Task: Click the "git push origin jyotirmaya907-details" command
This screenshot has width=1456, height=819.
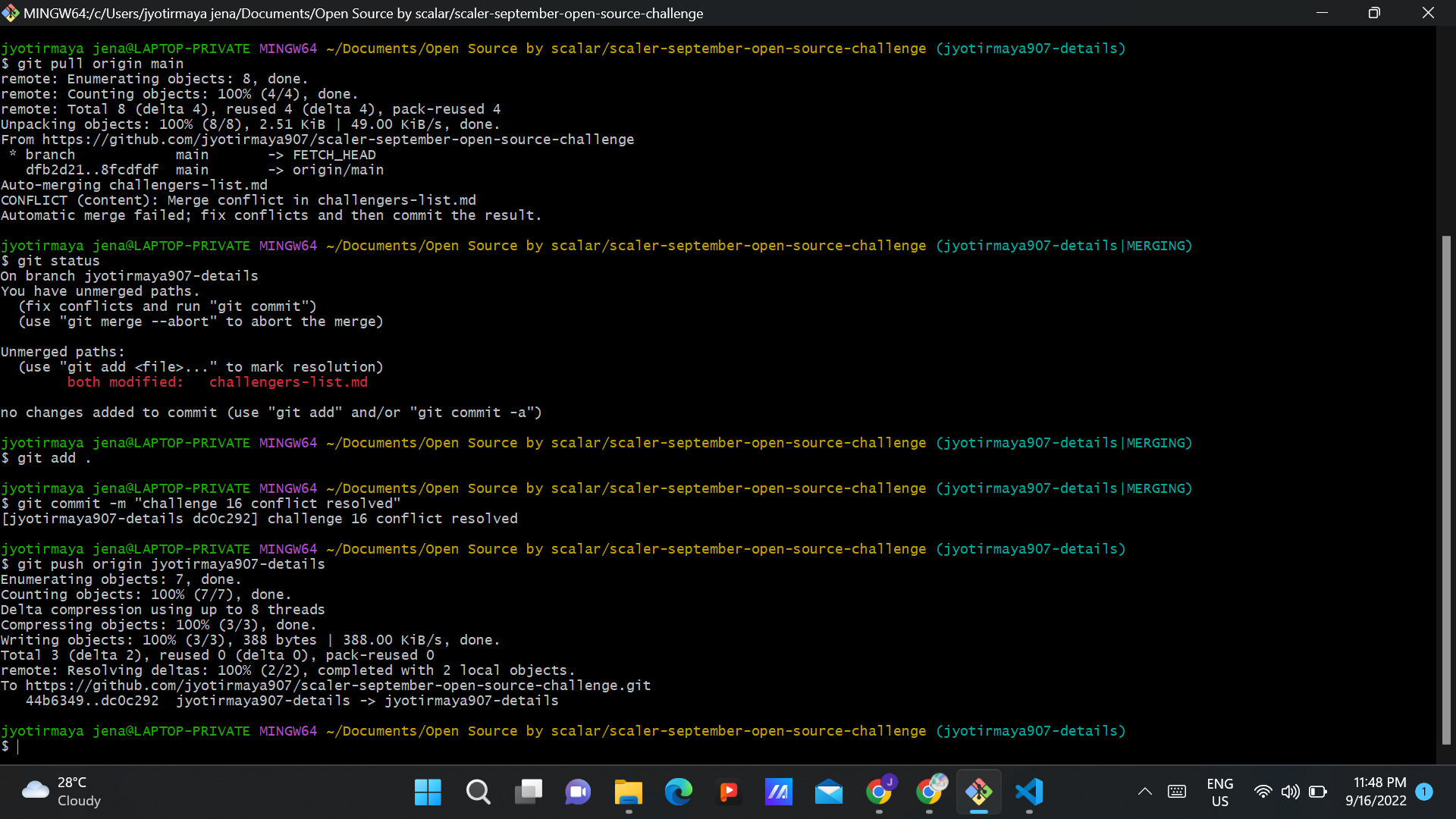Action: pyautogui.click(x=171, y=564)
